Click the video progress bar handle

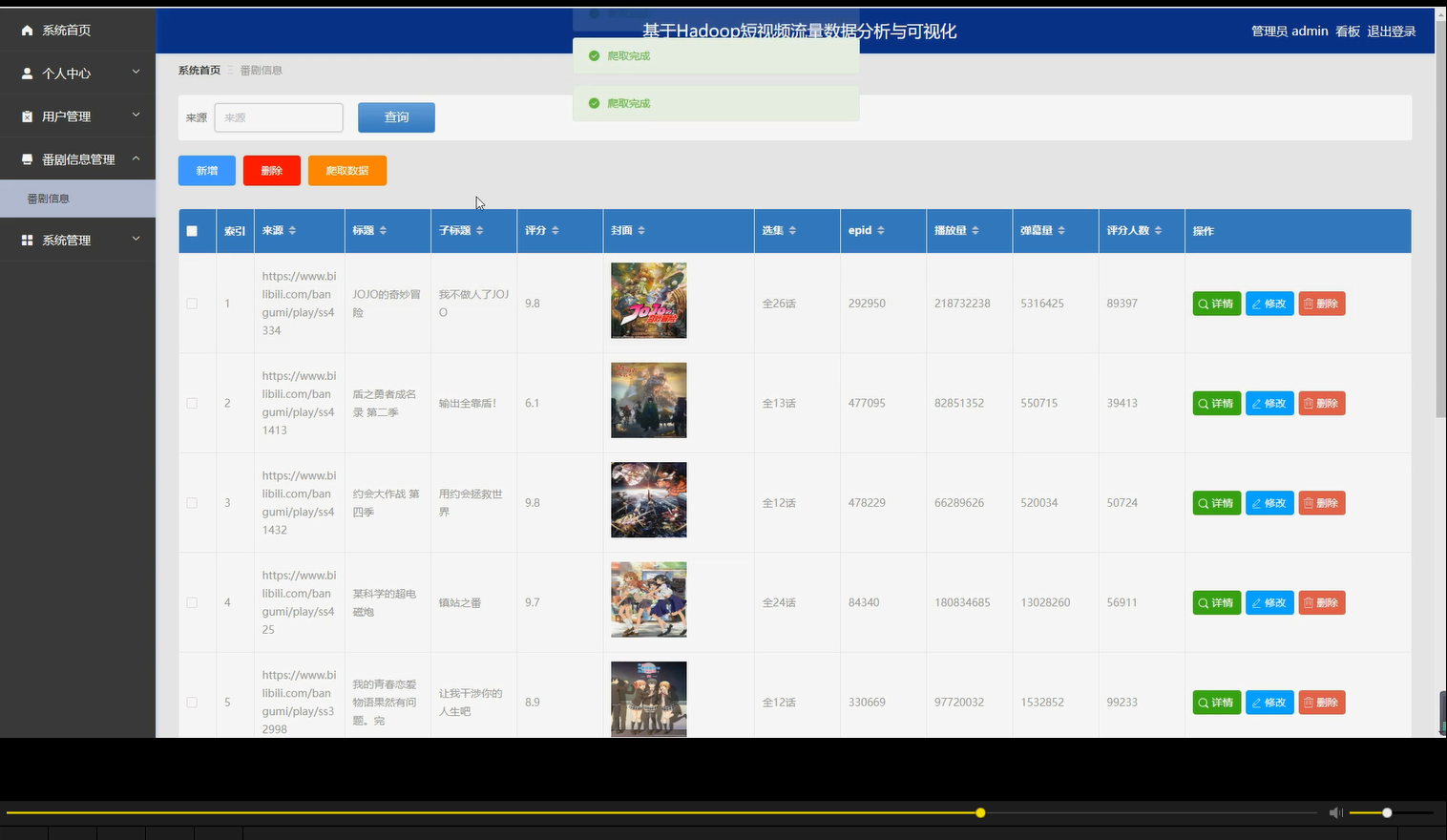tap(980, 812)
